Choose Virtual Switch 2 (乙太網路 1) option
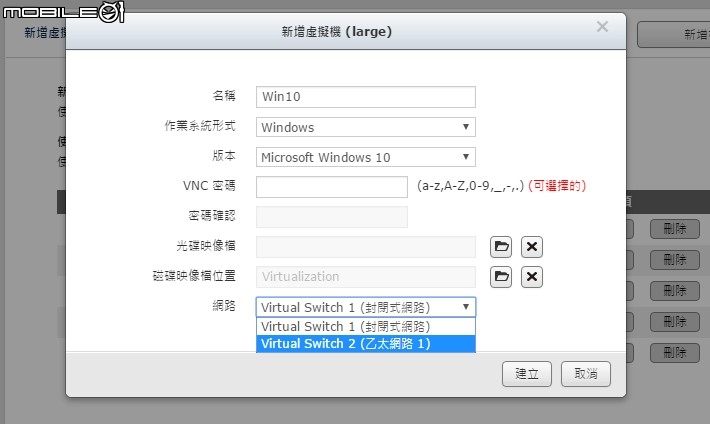710x424 pixels. [x=365, y=344]
